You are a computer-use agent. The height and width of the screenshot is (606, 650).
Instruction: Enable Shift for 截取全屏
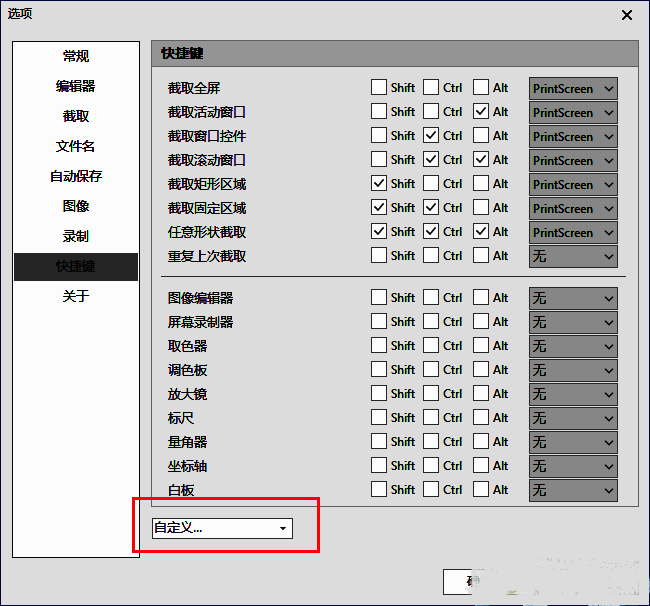tap(379, 88)
